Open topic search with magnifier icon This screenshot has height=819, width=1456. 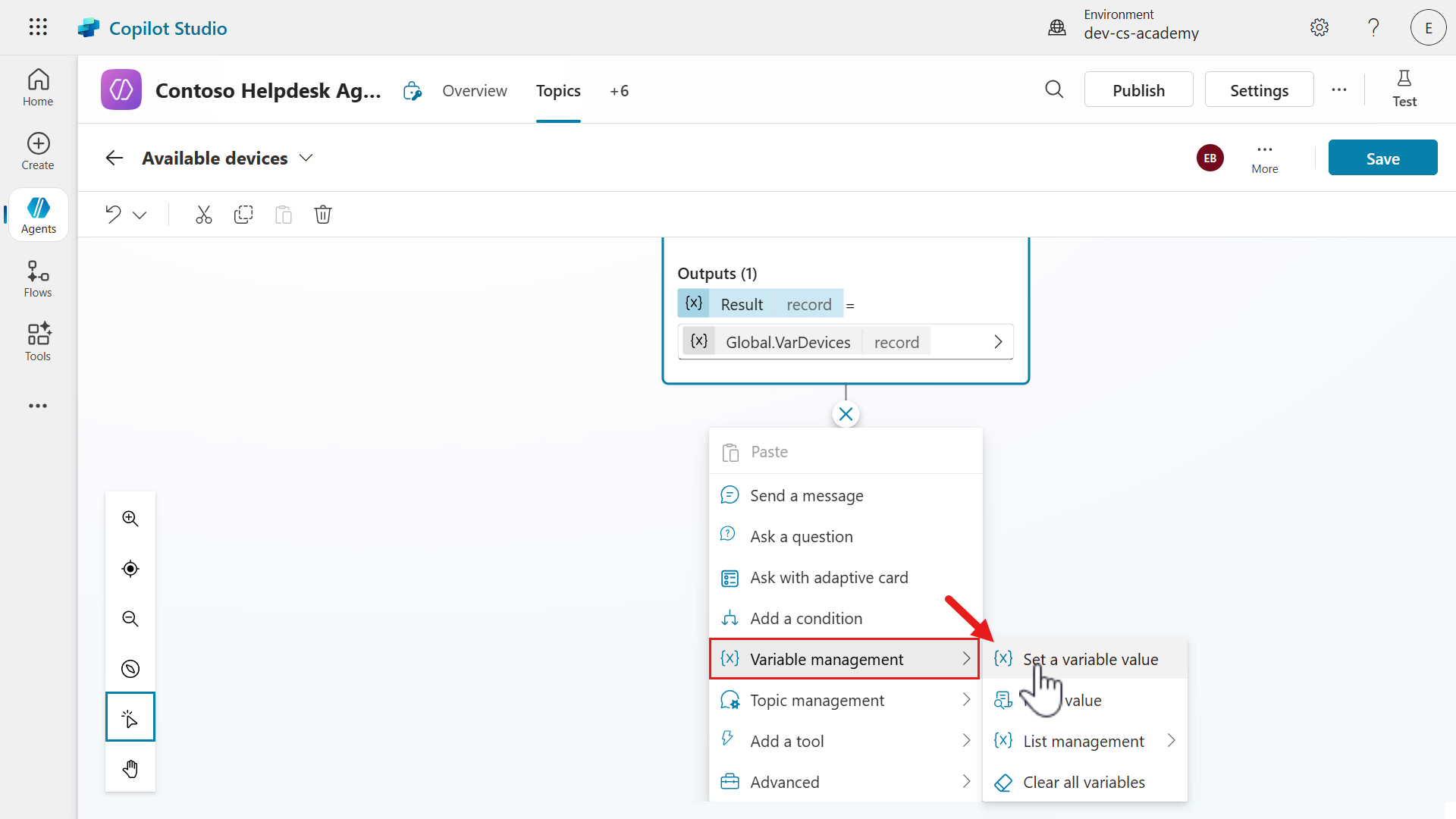[x=1054, y=89]
